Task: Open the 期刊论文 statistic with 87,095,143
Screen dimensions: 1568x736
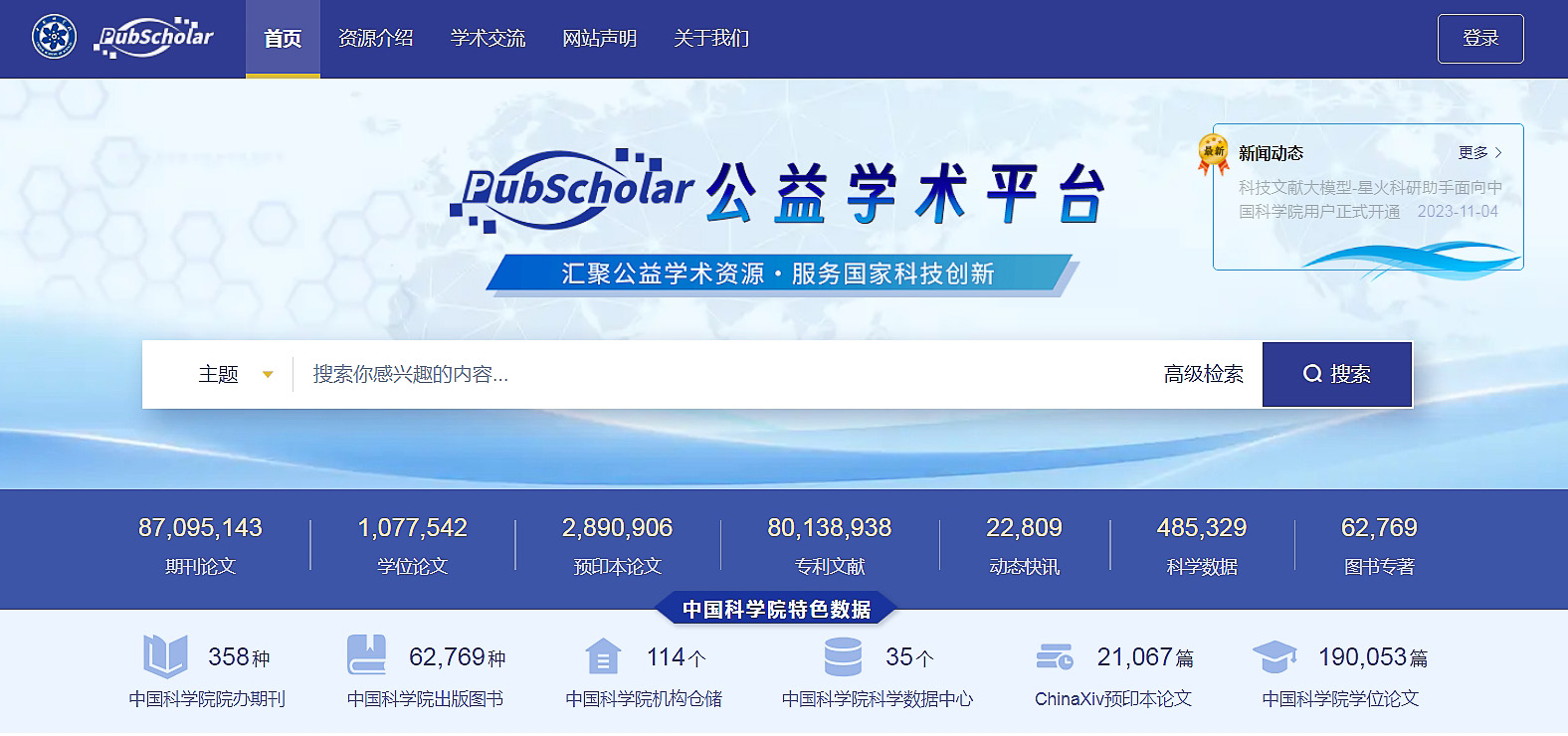Action: [x=200, y=545]
